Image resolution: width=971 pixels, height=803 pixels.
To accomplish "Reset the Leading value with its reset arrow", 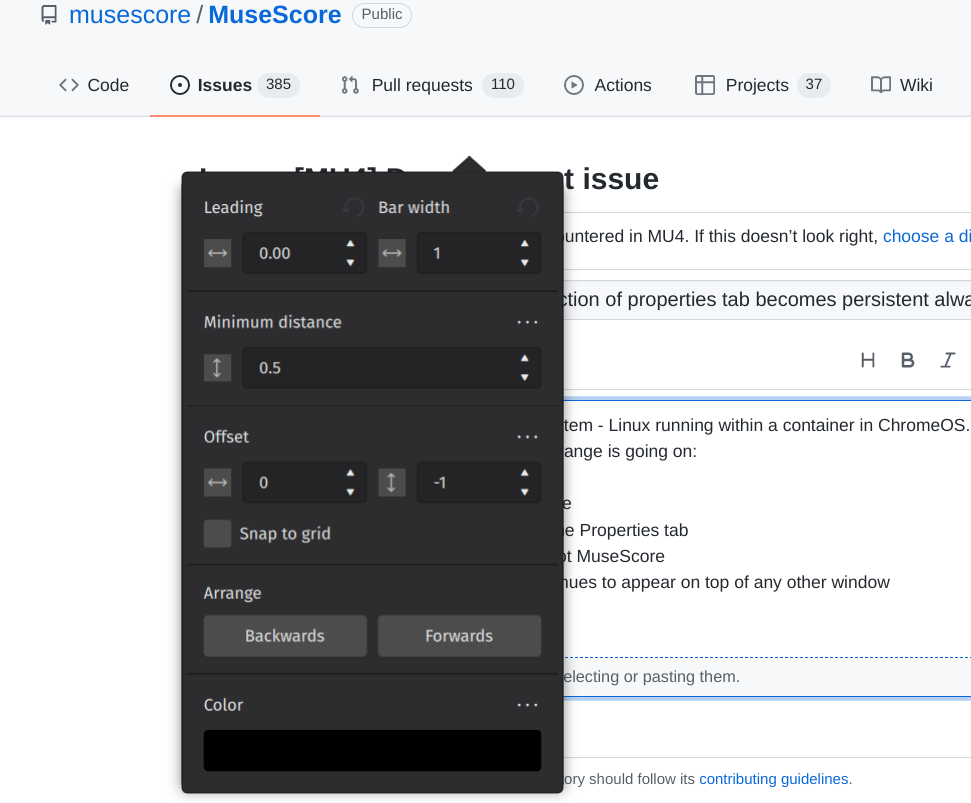I will click(352, 207).
